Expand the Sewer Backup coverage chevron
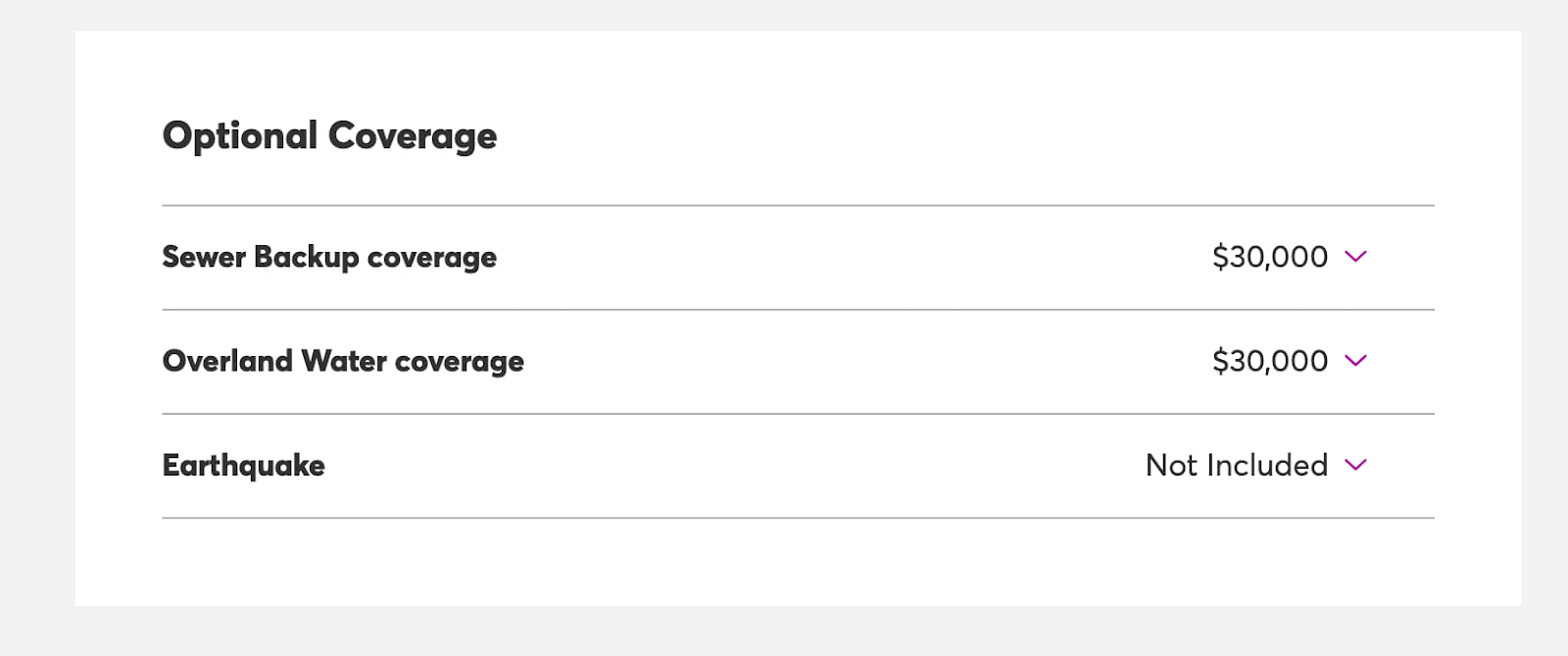The width and height of the screenshot is (1568, 656). pos(1355,257)
